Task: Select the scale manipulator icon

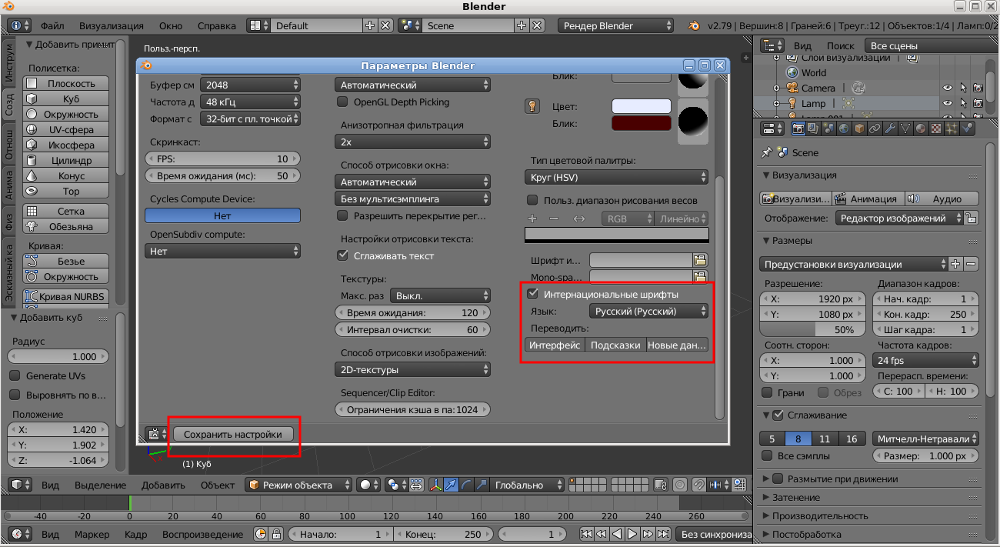Action: coord(482,485)
